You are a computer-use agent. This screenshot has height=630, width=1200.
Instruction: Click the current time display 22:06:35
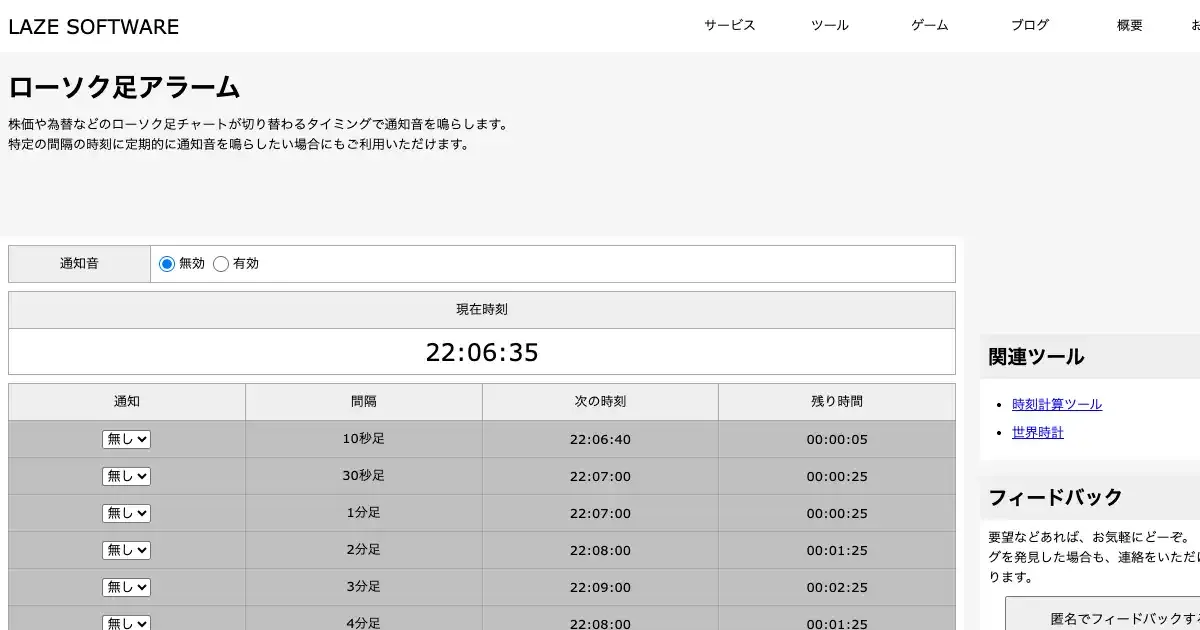(482, 353)
